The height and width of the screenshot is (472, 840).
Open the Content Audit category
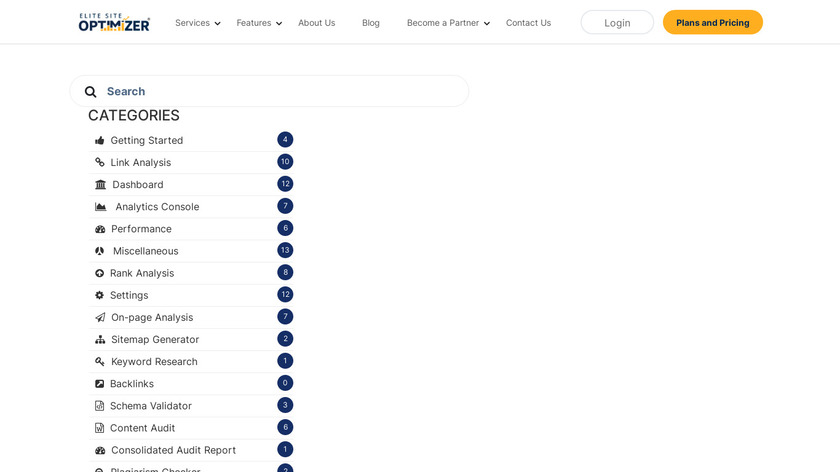click(142, 428)
